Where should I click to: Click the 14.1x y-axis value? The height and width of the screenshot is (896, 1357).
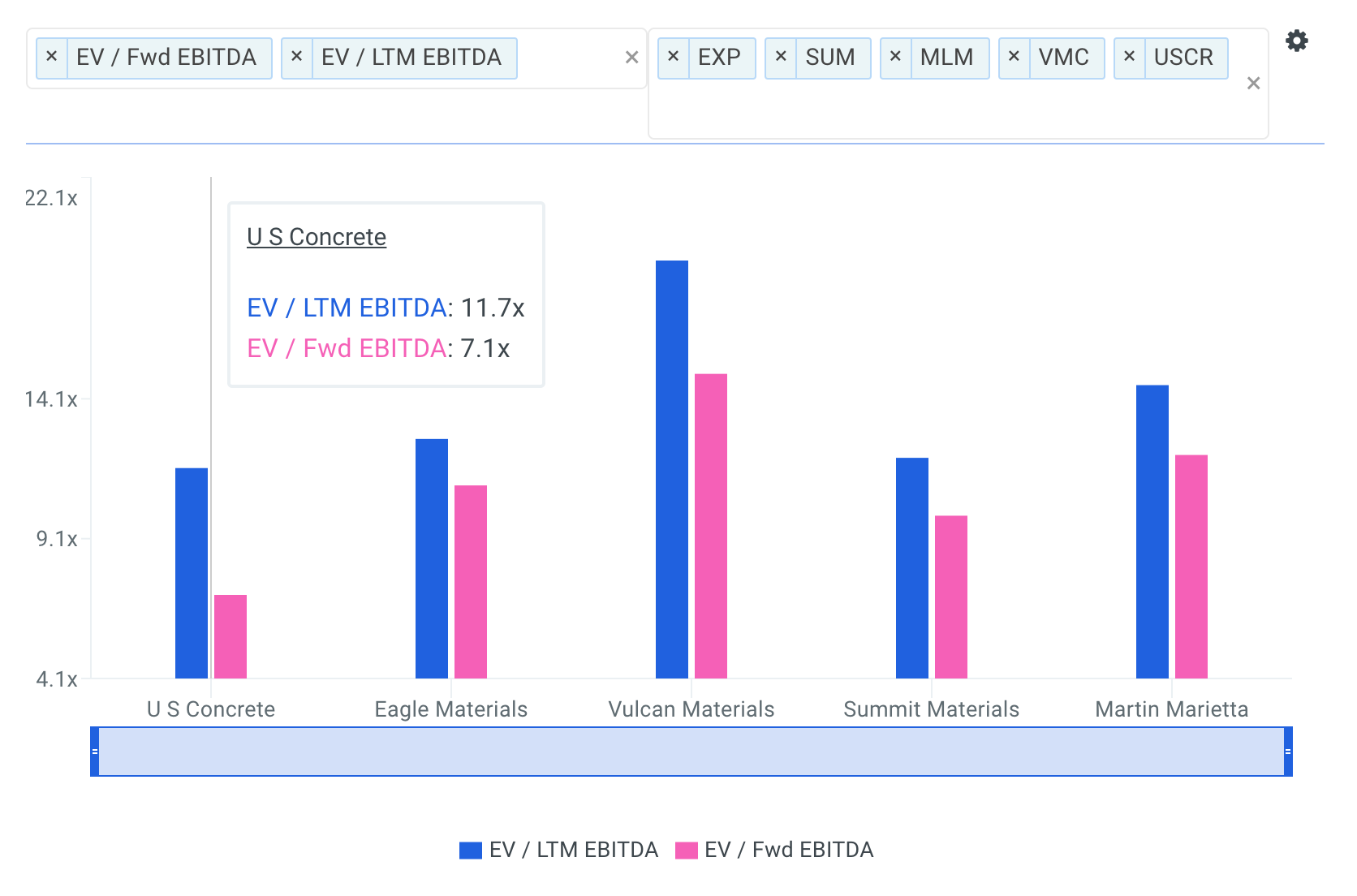51,399
